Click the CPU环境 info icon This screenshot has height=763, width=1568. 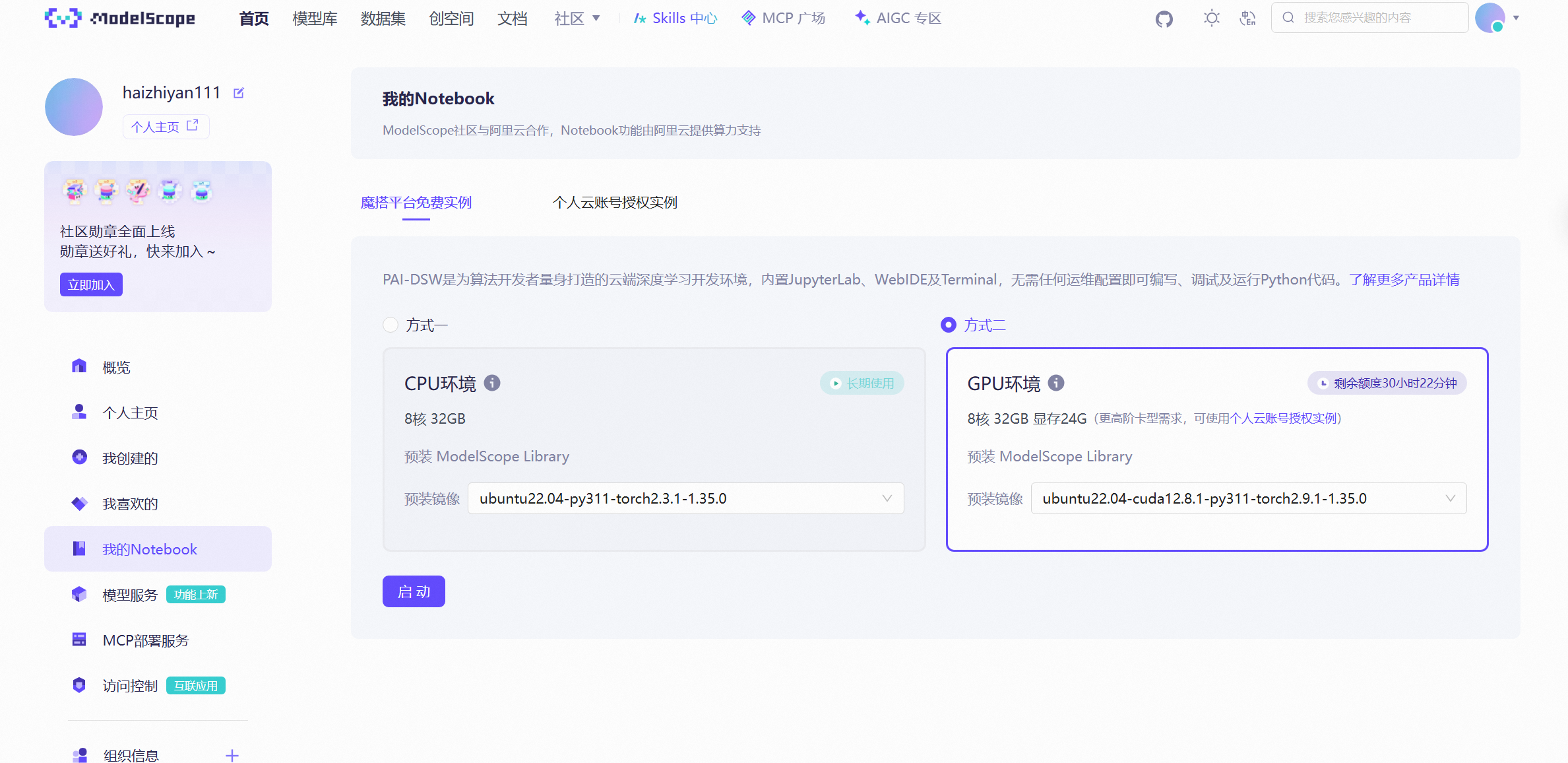[x=492, y=383]
